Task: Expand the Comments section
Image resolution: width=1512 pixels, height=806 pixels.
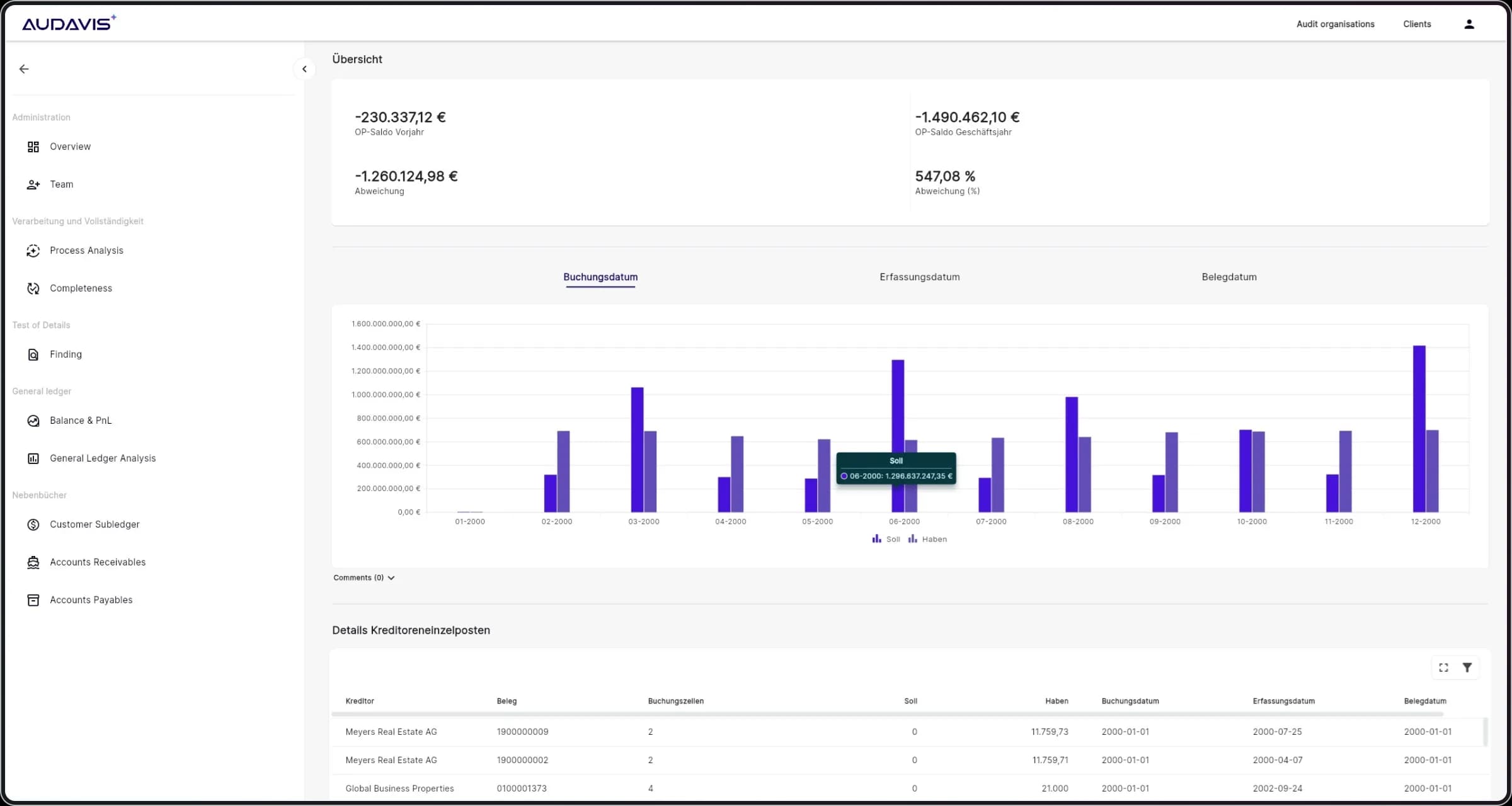Action: pos(364,577)
